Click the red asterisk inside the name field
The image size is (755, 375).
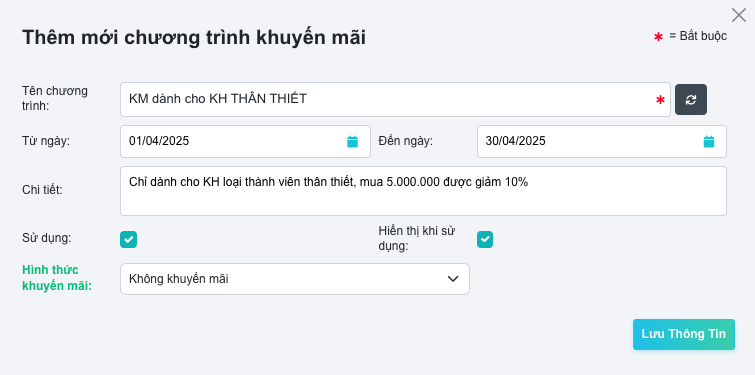660,100
